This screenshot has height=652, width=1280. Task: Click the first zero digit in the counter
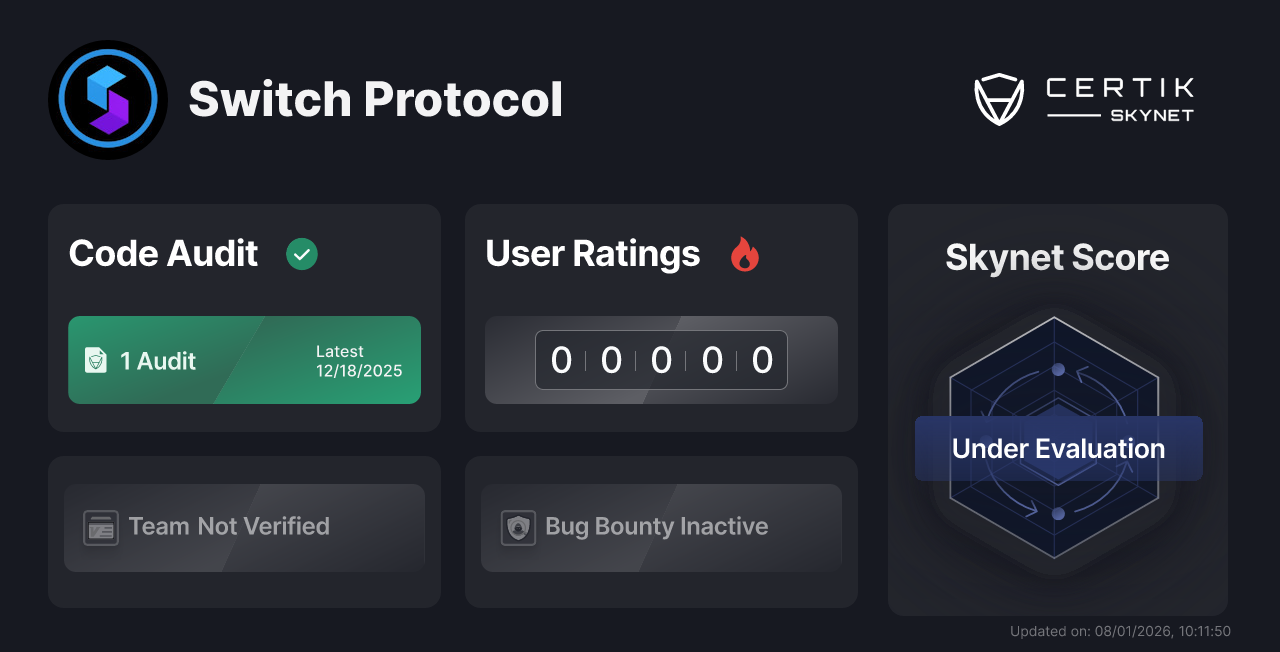coord(561,360)
